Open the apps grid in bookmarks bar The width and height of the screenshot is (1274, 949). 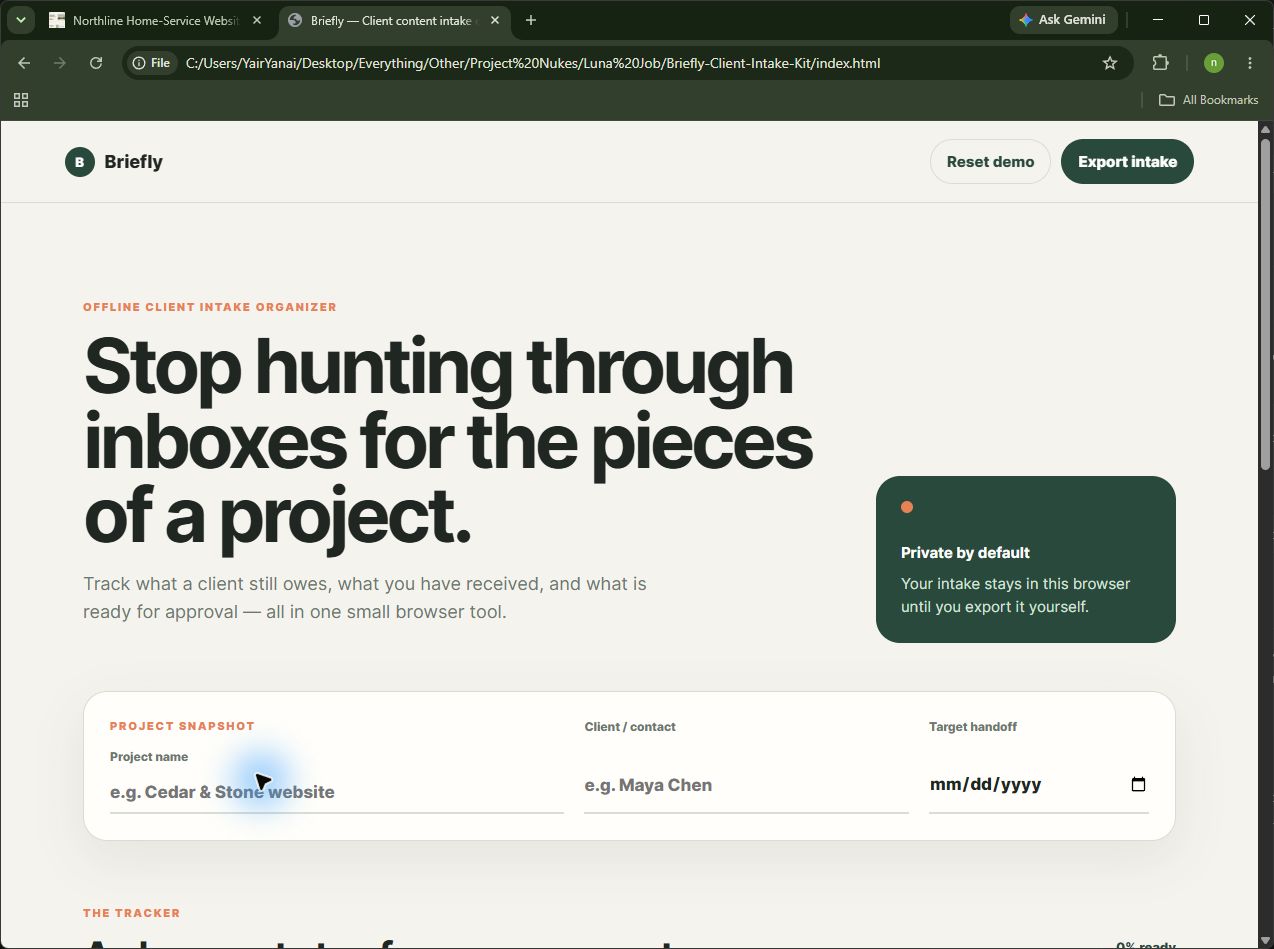pyautogui.click(x=21, y=100)
